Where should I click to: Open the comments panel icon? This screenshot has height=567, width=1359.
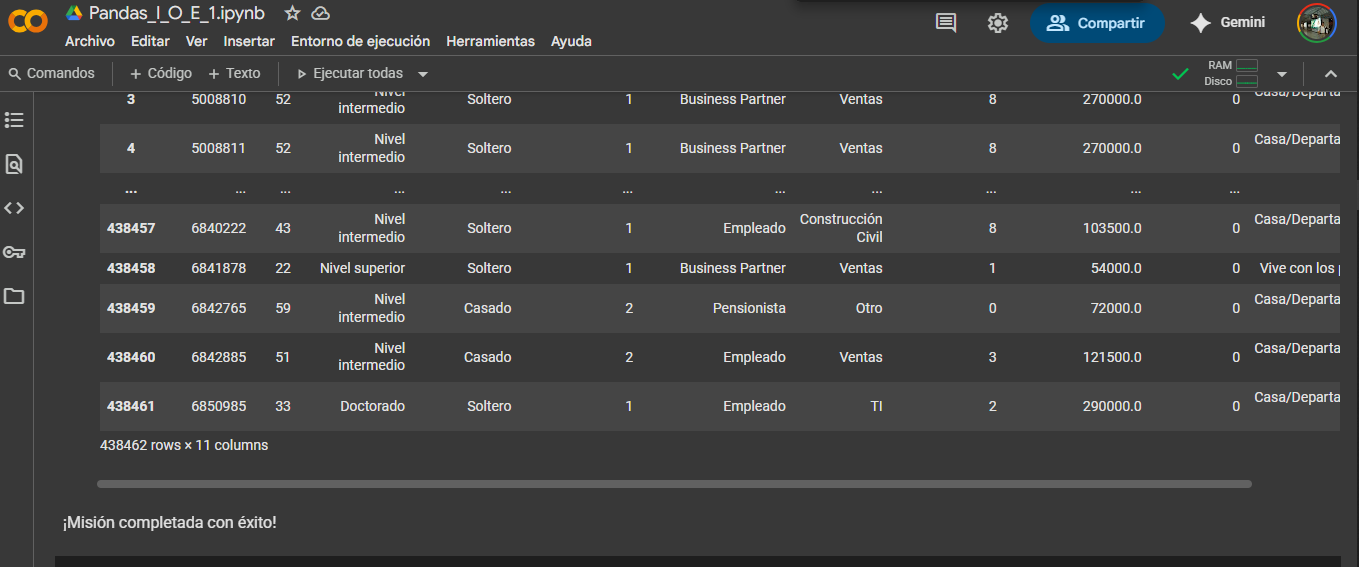click(x=946, y=23)
